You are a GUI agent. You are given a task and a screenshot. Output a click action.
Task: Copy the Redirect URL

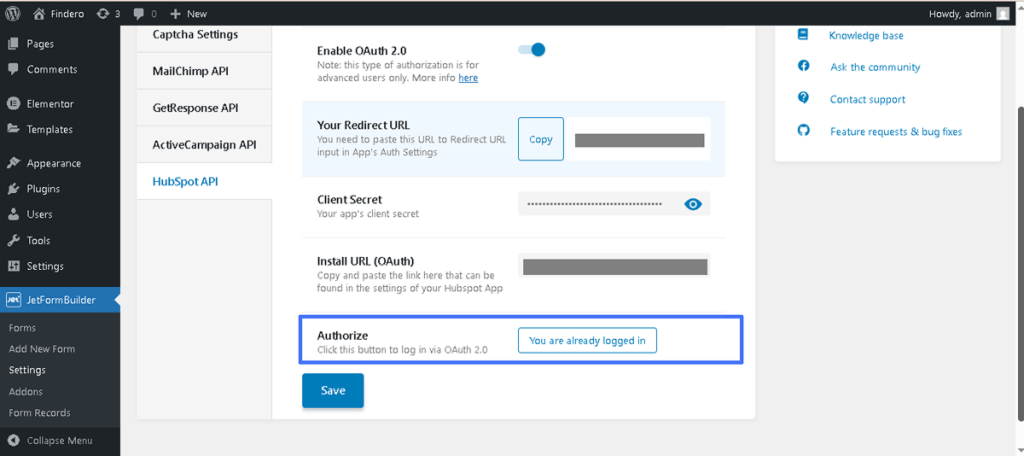(x=541, y=139)
